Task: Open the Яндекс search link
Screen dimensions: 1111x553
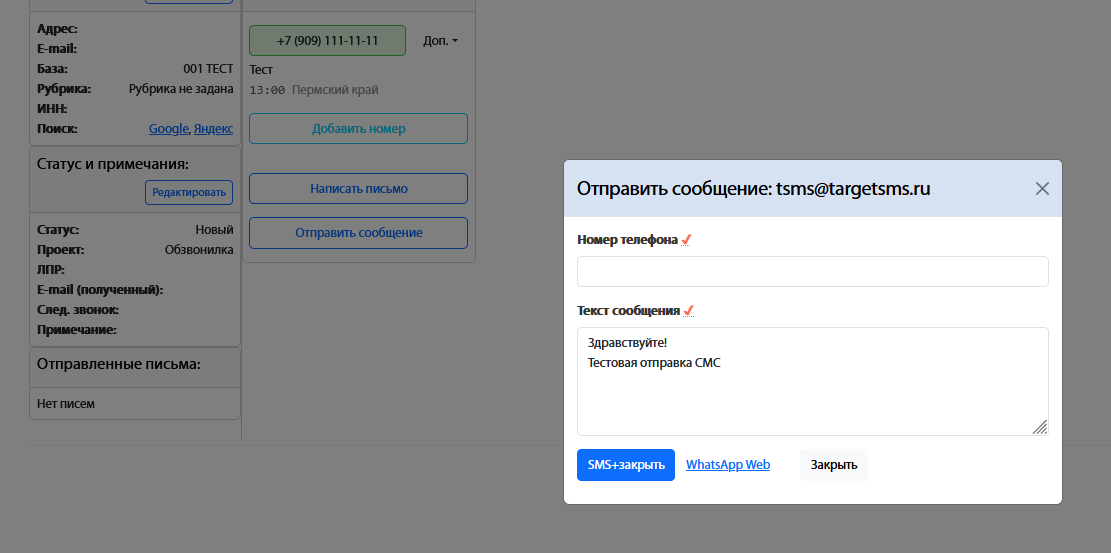Action: tap(213, 129)
